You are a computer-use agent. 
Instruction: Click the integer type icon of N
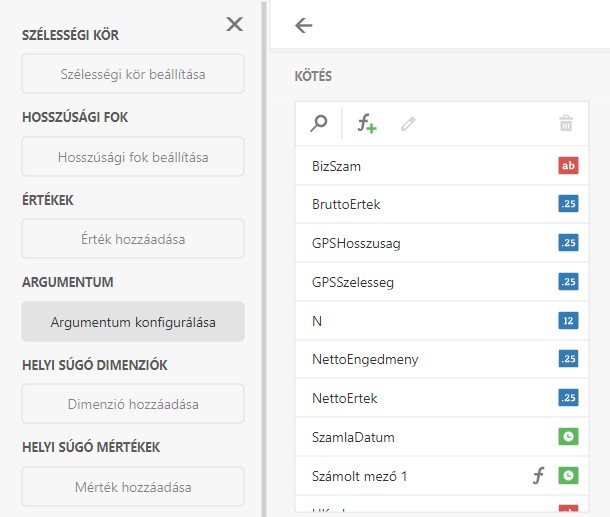pos(568,321)
